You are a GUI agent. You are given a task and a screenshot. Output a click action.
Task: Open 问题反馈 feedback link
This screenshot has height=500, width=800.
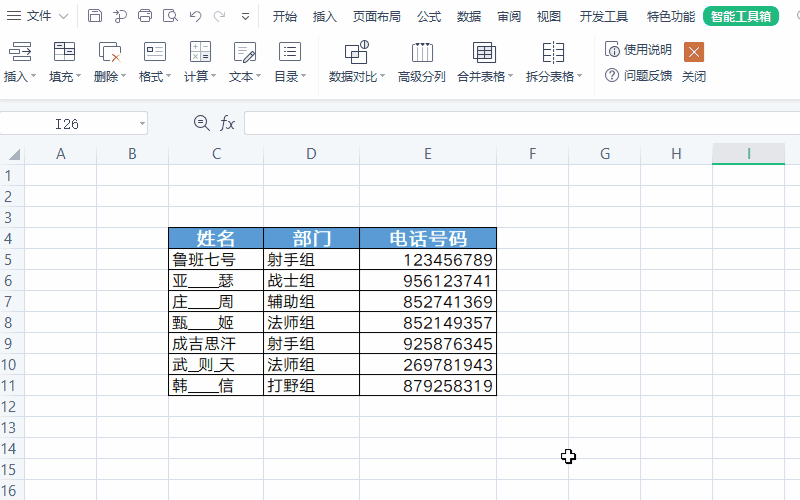click(x=638, y=76)
